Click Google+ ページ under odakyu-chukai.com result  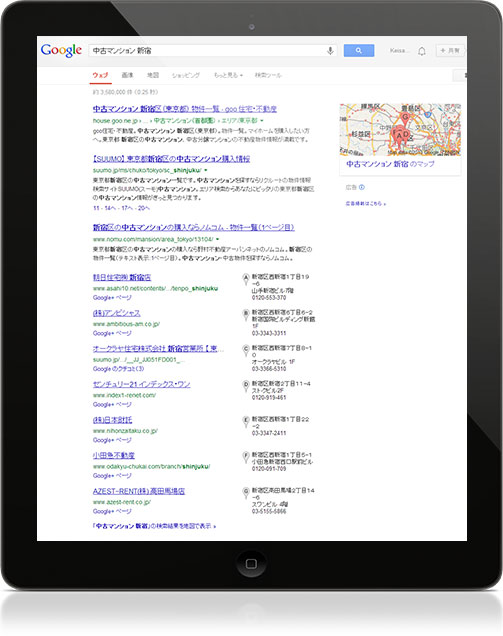tap(112, 476)
